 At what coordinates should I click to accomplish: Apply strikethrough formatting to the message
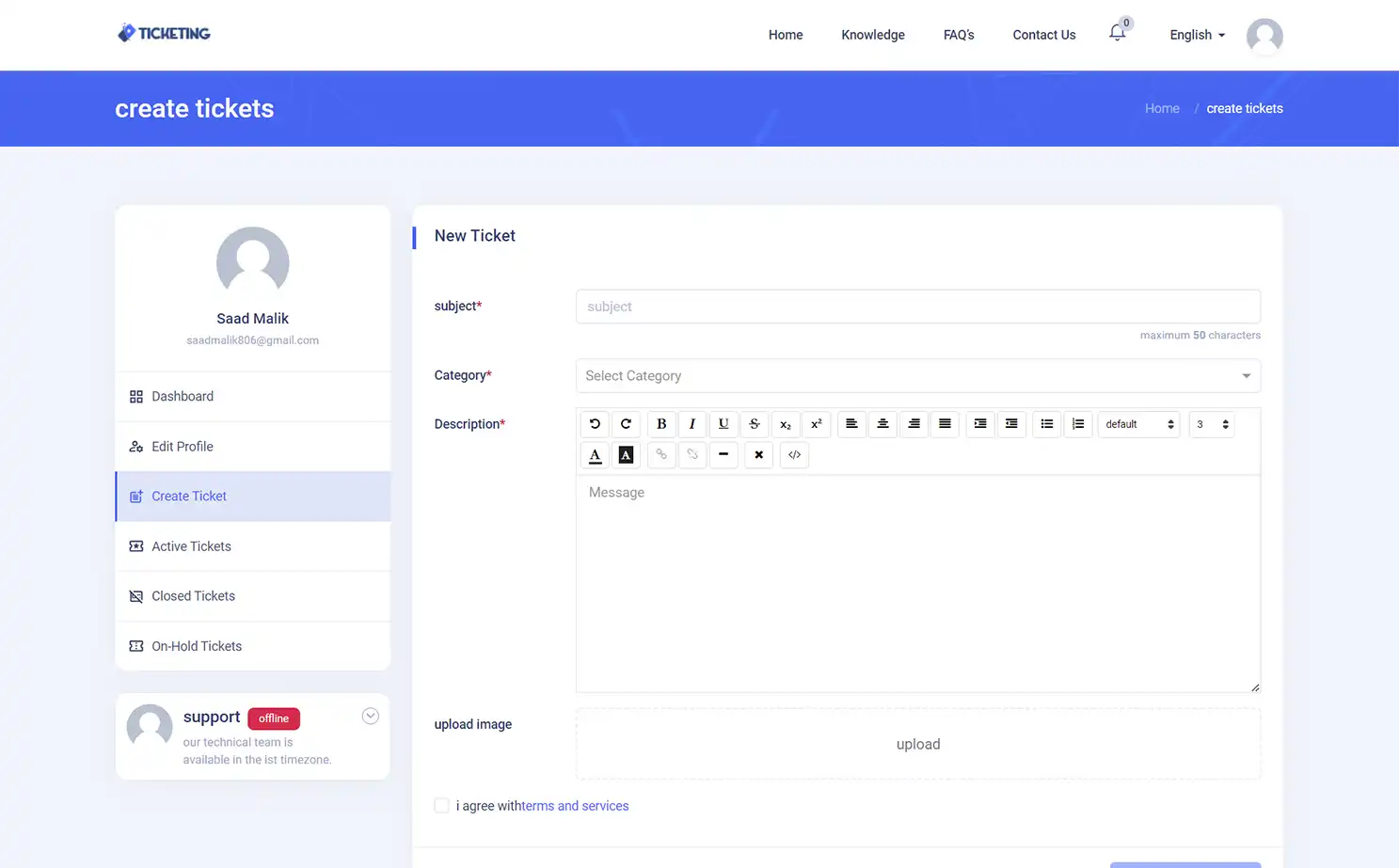(x=755, y=424)
